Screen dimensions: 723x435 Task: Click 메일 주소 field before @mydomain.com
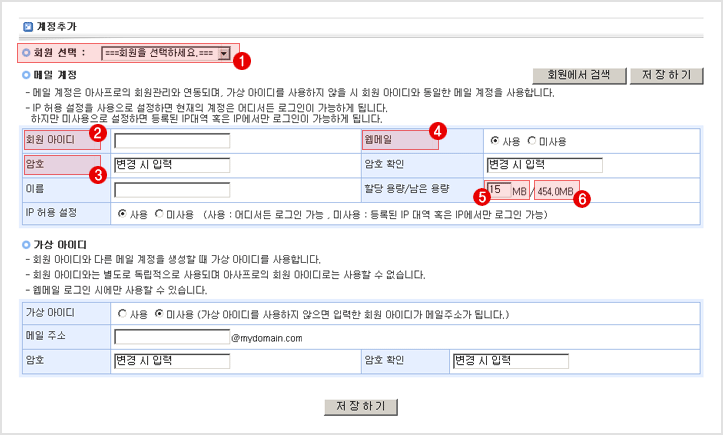pos(172,337)
